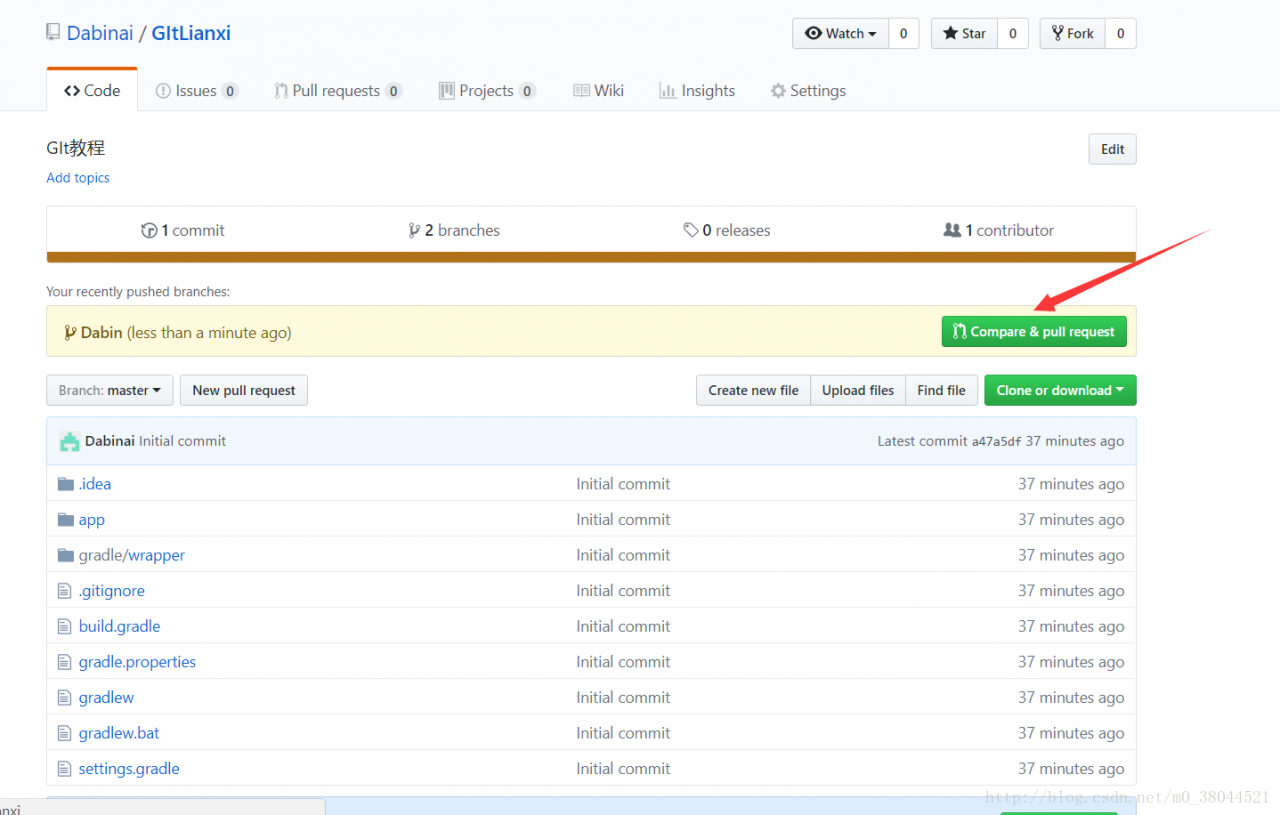View the 2 branches list

click(454, 230)
